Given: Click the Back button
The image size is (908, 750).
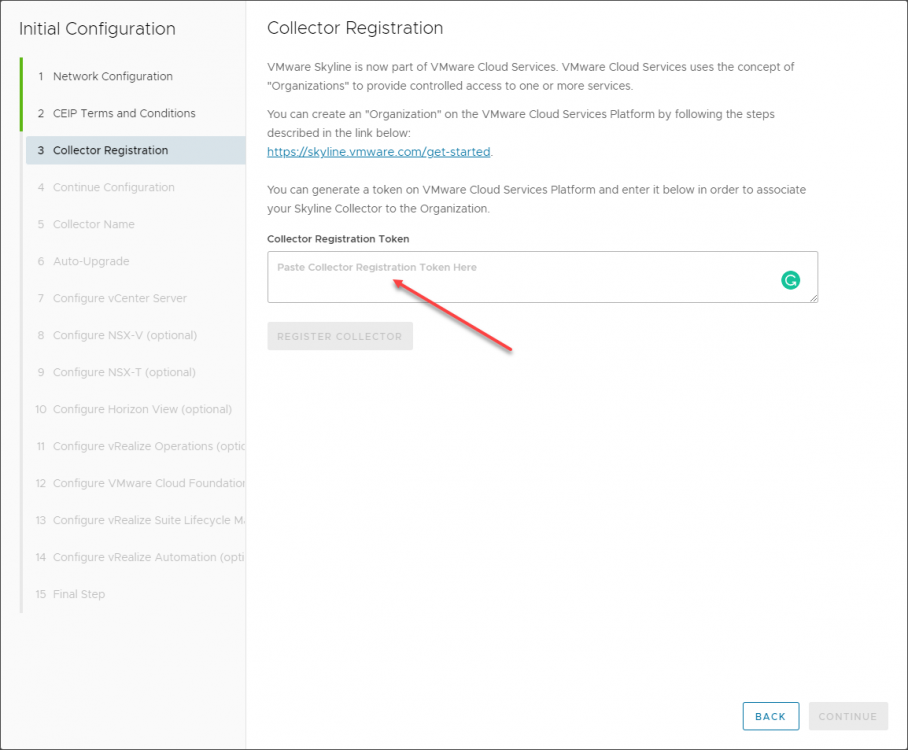Looking at the screenshot, I should coord(770,716).
